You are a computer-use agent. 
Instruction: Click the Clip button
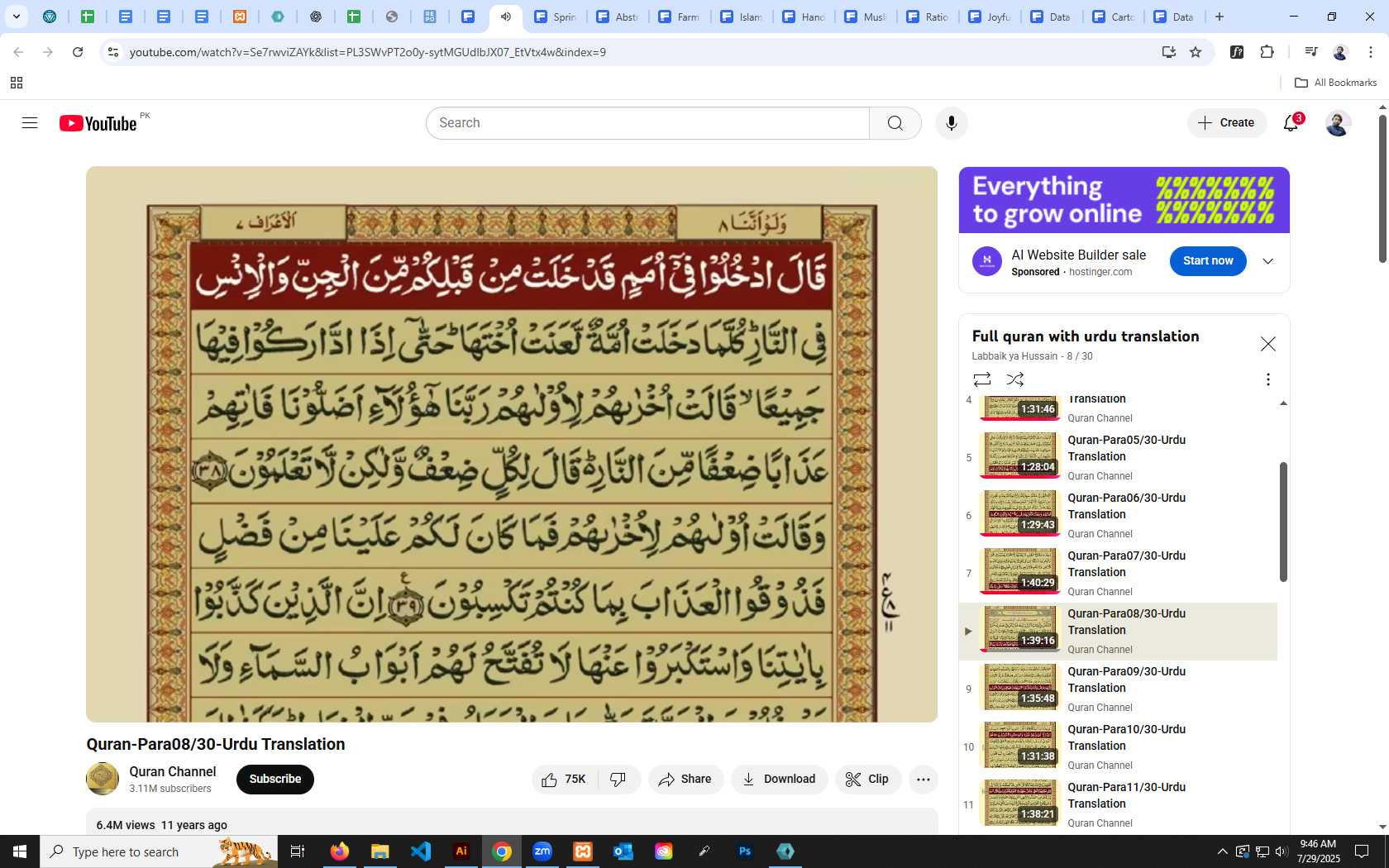click(867, 780)
